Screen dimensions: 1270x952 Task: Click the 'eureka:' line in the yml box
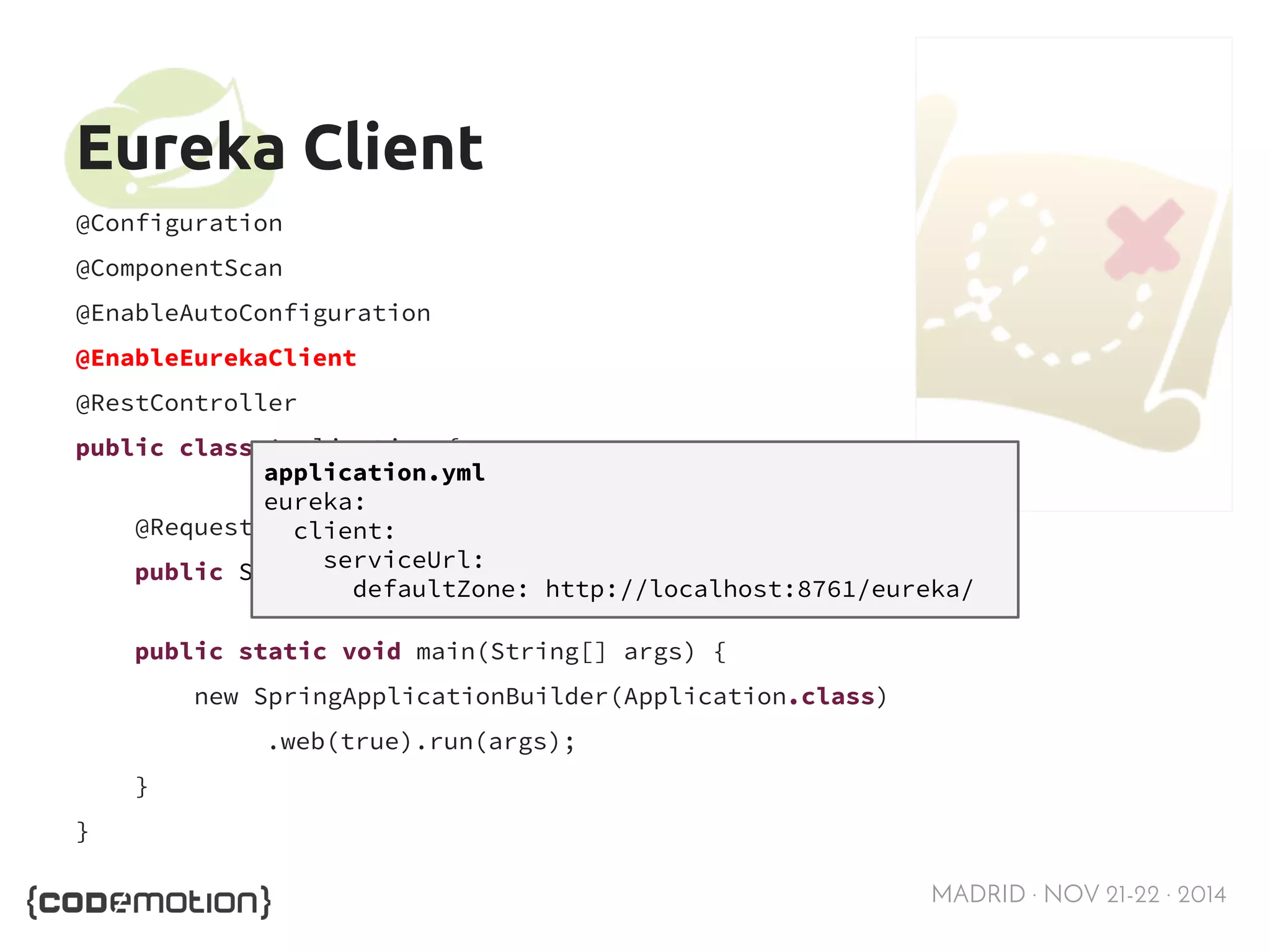pyautogui.click(x=314, y=502)
